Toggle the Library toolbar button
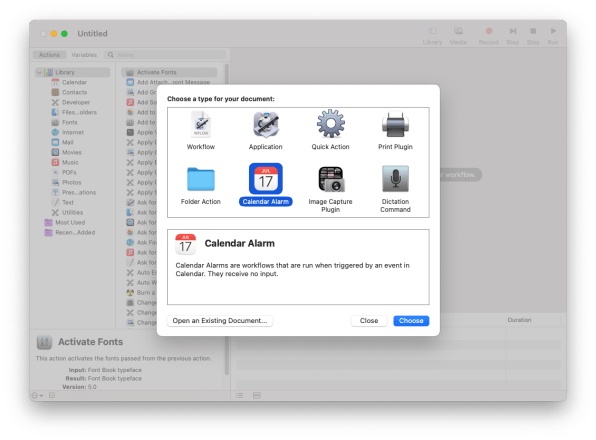 432,36
